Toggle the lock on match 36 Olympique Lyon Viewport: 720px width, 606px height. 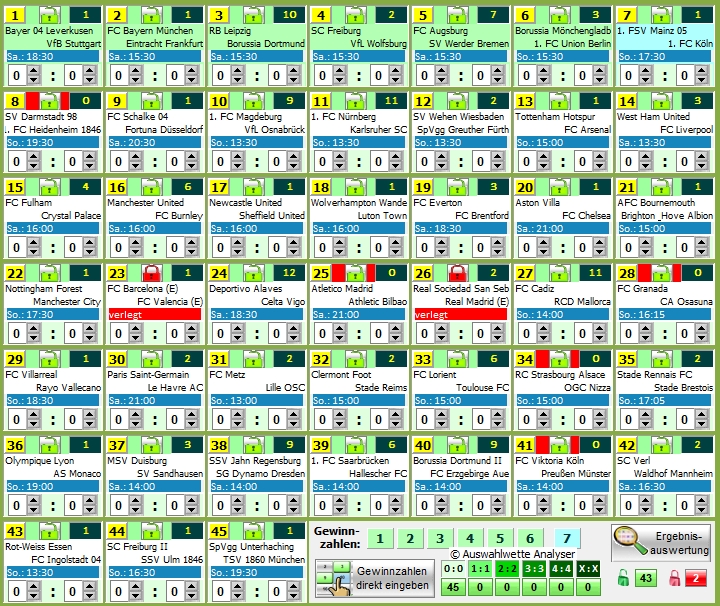point(50,445)
